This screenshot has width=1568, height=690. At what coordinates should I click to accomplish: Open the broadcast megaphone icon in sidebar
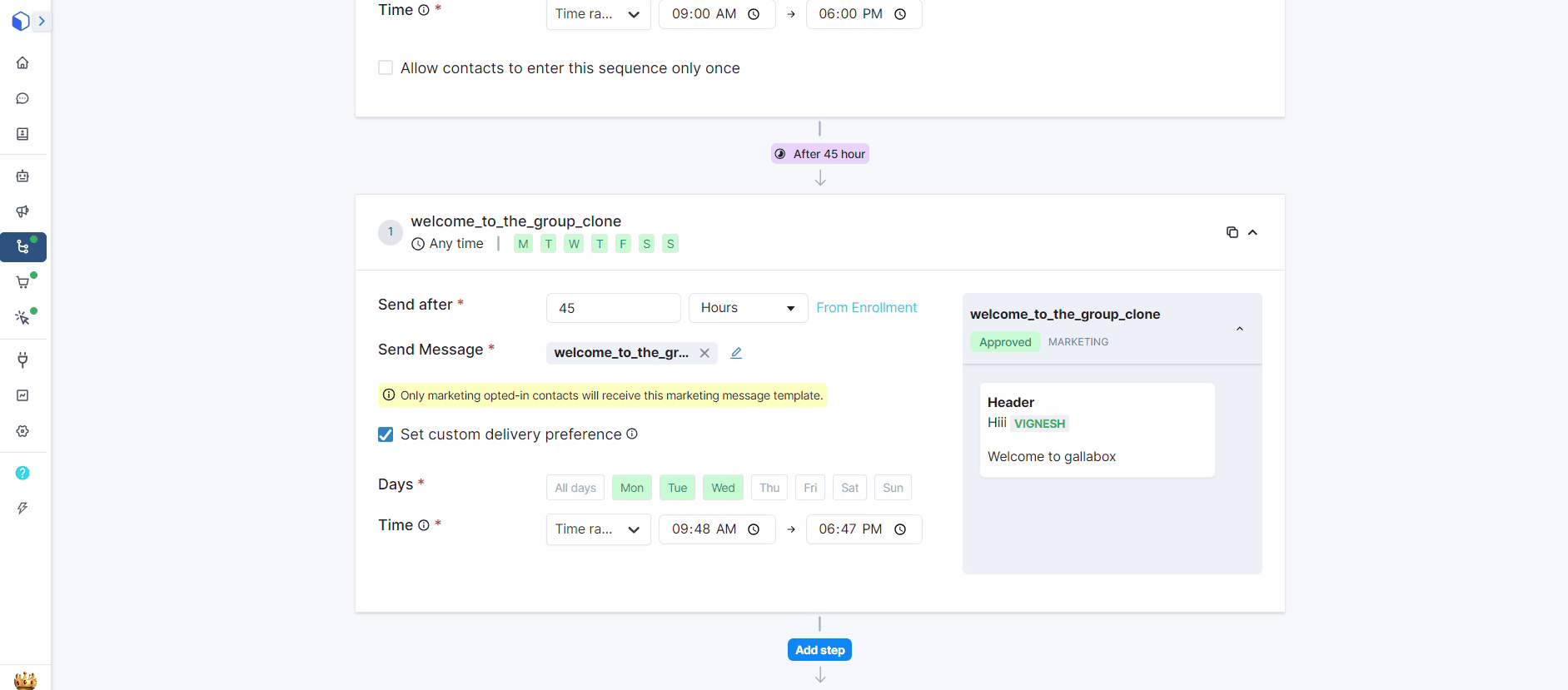pos(22,211)
